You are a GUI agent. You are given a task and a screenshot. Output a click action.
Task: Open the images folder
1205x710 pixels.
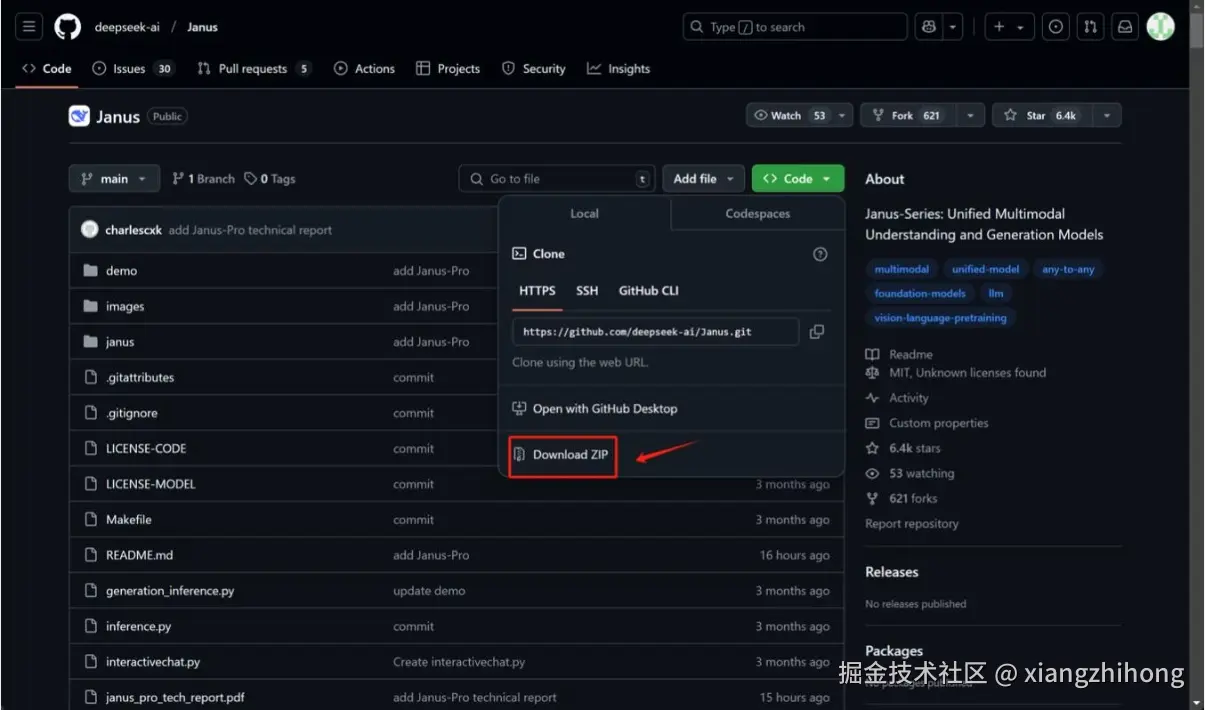click(x=125, y=307)
